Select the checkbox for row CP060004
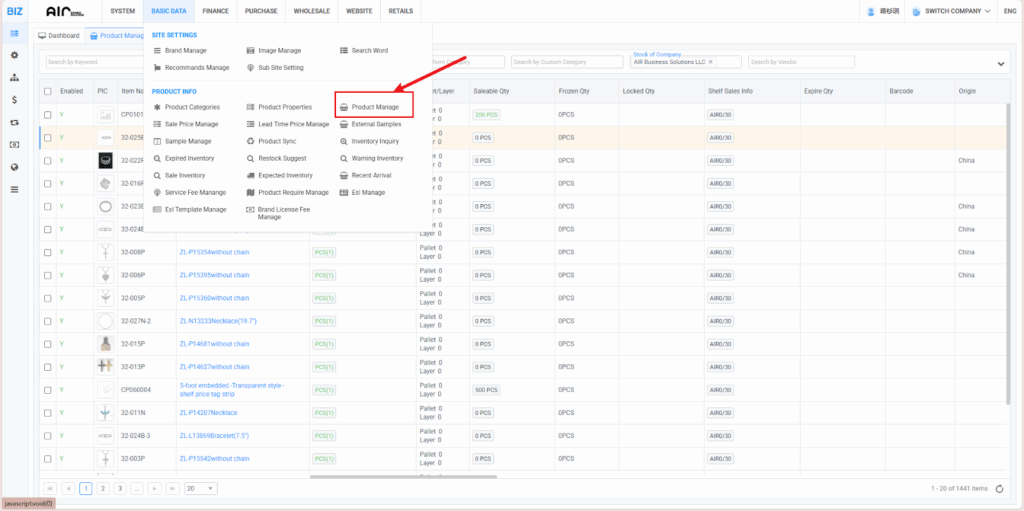This screenshot has height=511, width=1024. tap(47, 389)
